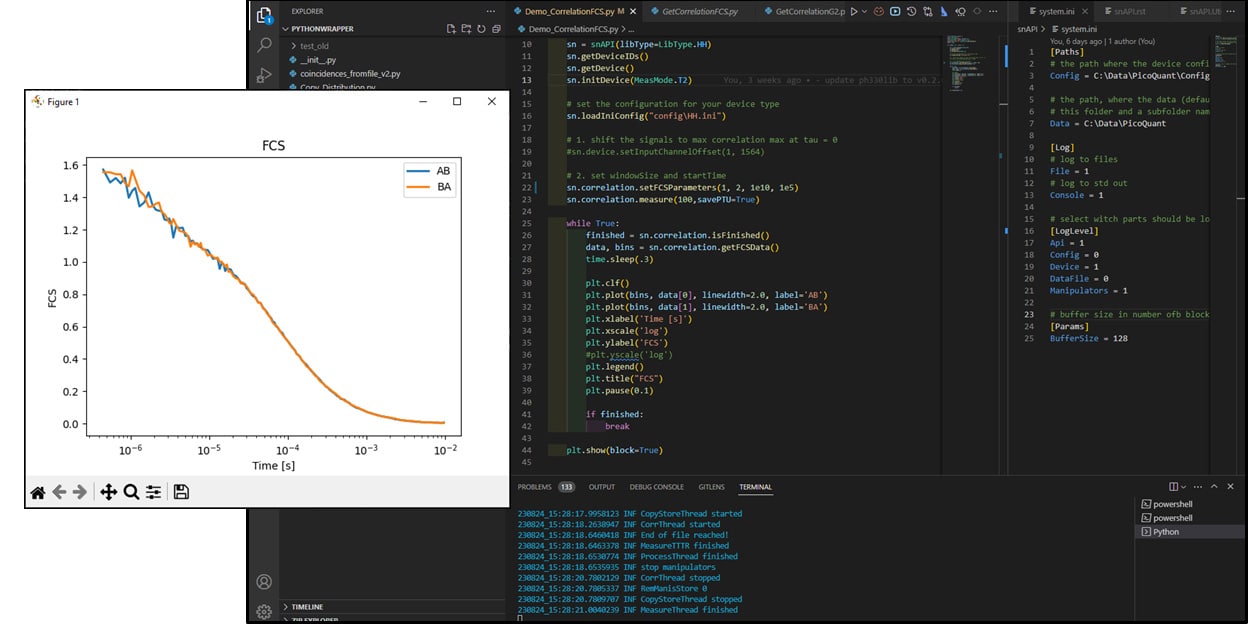Click the back arrow in the figure toolbar

pyautogui.click(x=59, y=491)
